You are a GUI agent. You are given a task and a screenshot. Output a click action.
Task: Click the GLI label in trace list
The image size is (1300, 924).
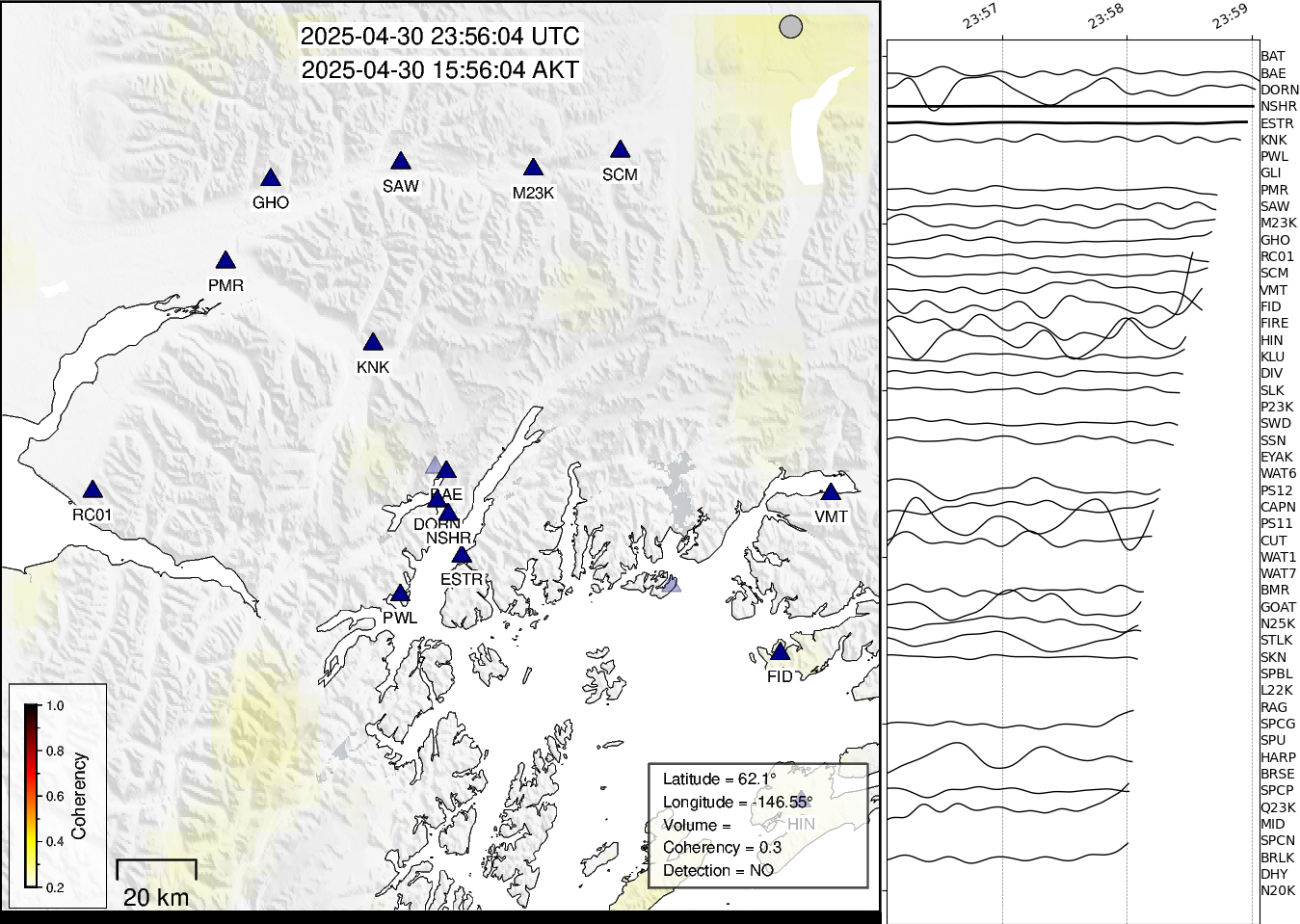pyautogui.click(x=1271, y=173)
